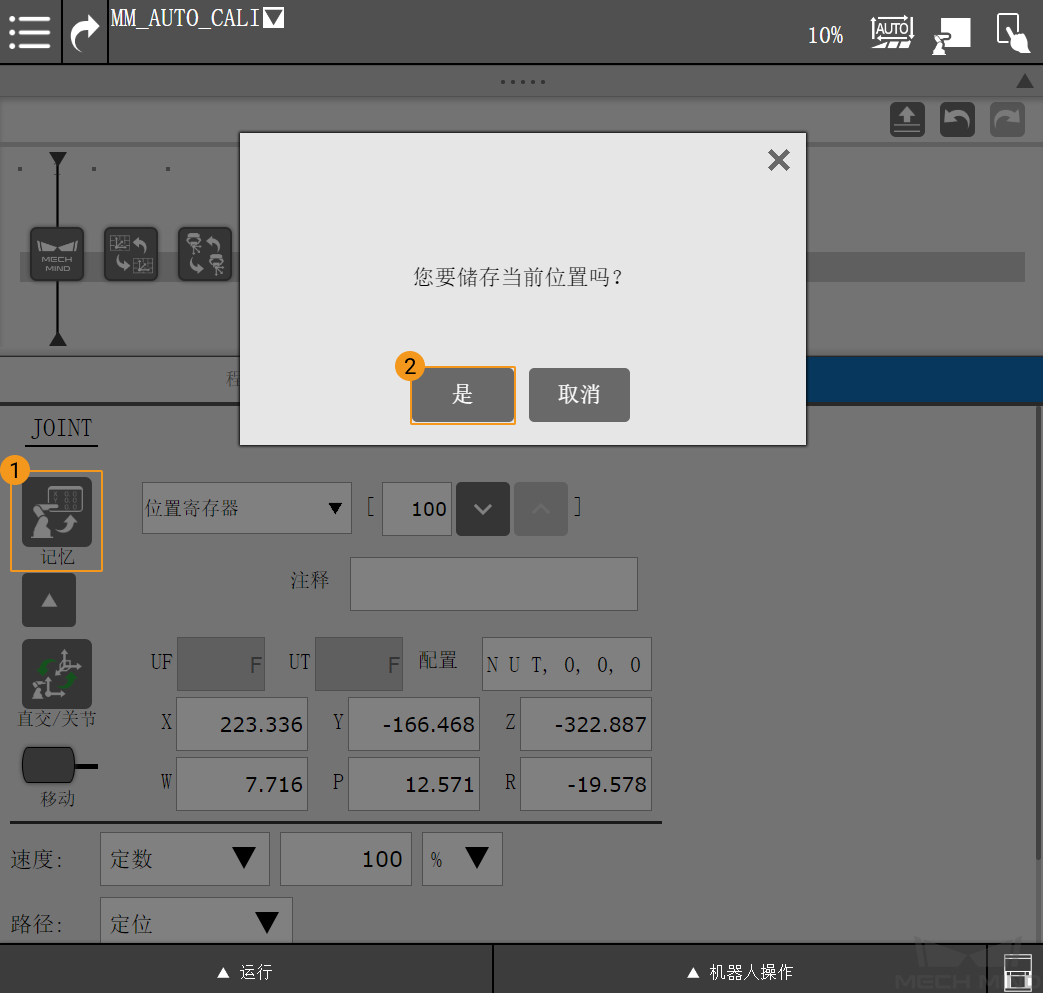The width and height of the screenshot is (1043, 993).
Task: Click the timeline bottom arrow marker
Action: pyautogui.click(x=58, y=339)
